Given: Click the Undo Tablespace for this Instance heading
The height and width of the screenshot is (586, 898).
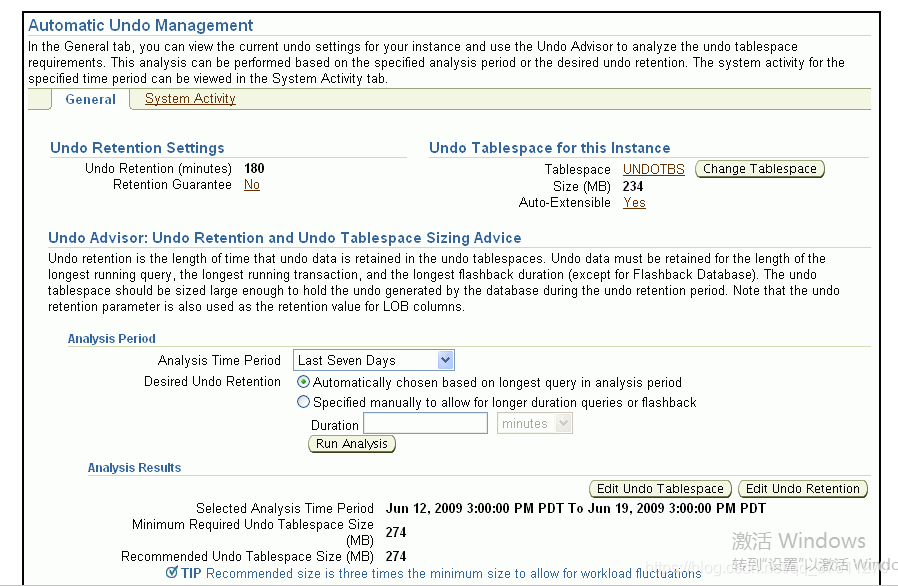Looking at the screenshot, I should coord(550,148).
